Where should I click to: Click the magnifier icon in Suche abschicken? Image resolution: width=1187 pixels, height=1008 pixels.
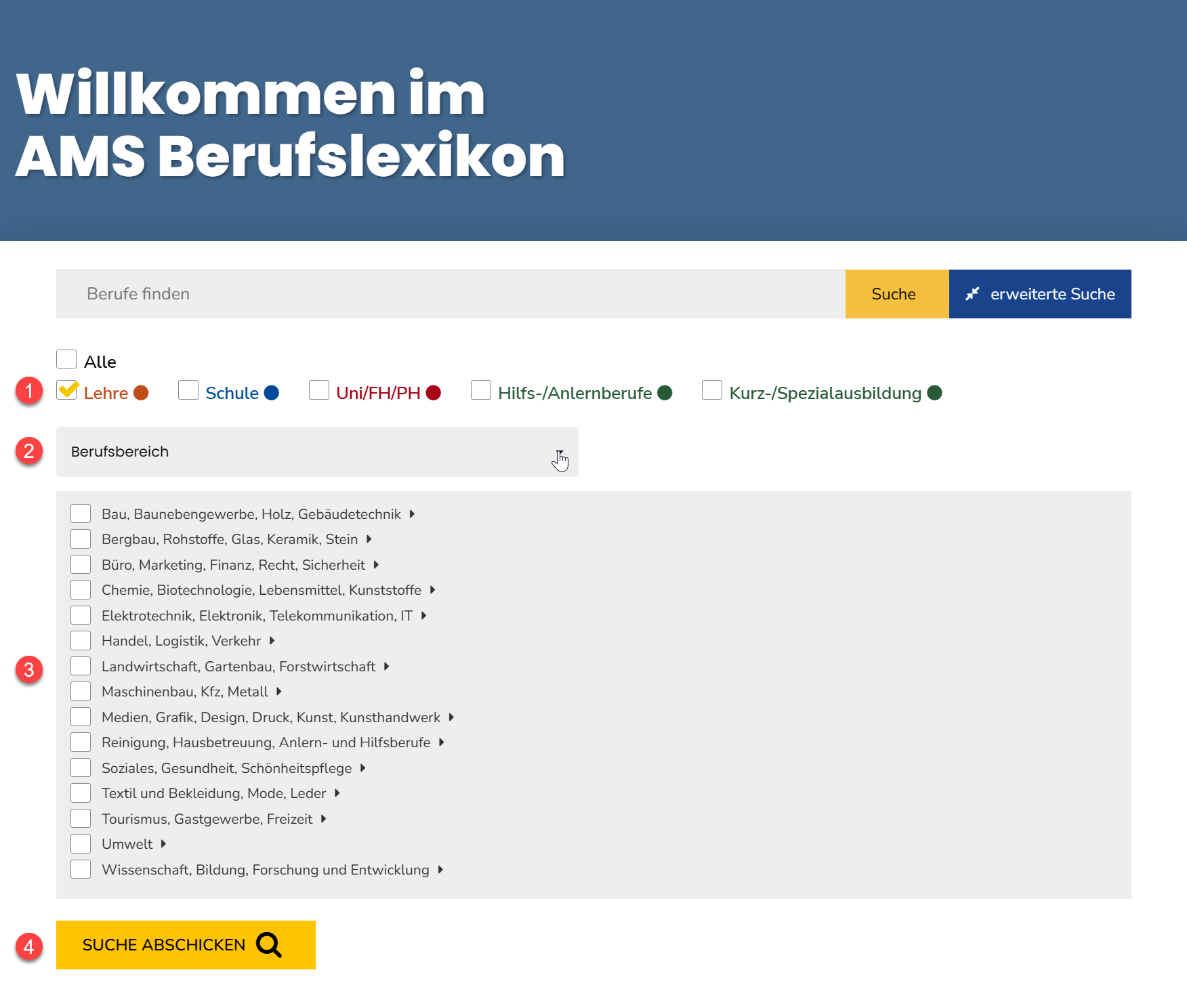pos(269,944)
